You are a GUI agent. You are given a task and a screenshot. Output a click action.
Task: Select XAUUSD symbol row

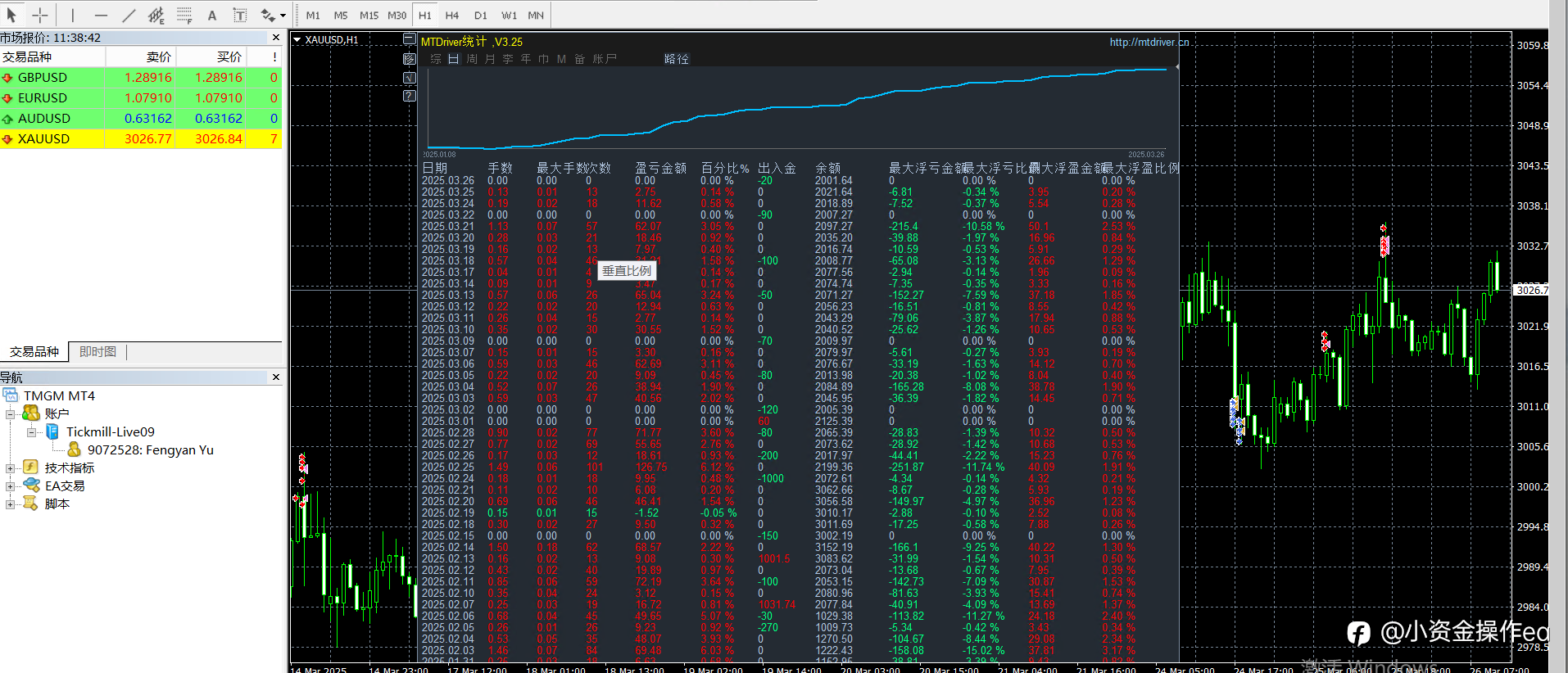pos(141,138)
